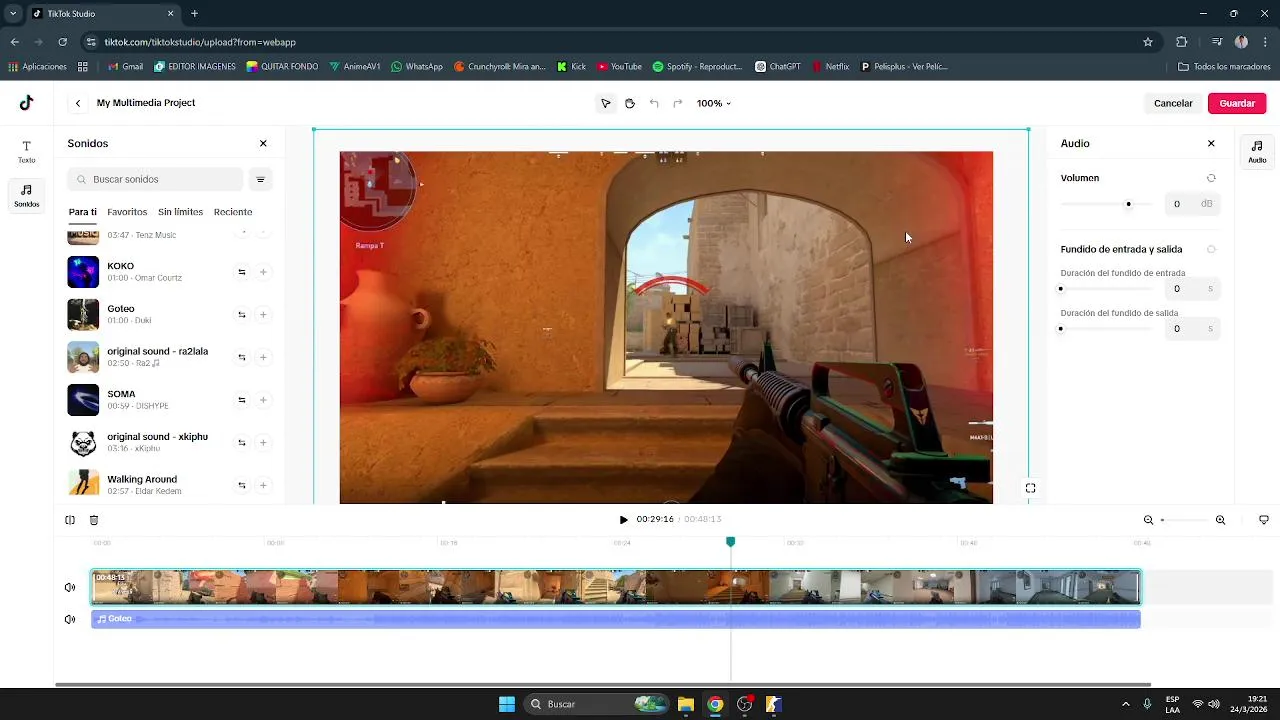Click the KOKO sound thumbnail
The image size is (1280, 720).
pos(83,272)
